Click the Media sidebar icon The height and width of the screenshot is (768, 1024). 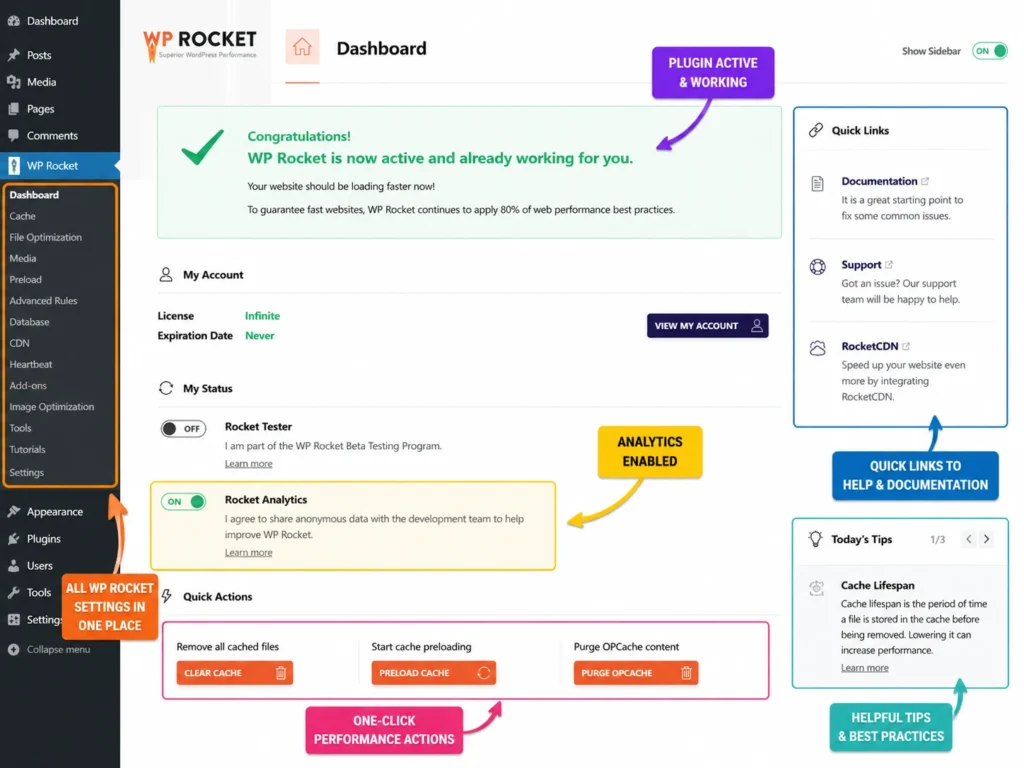coord(14,82)
